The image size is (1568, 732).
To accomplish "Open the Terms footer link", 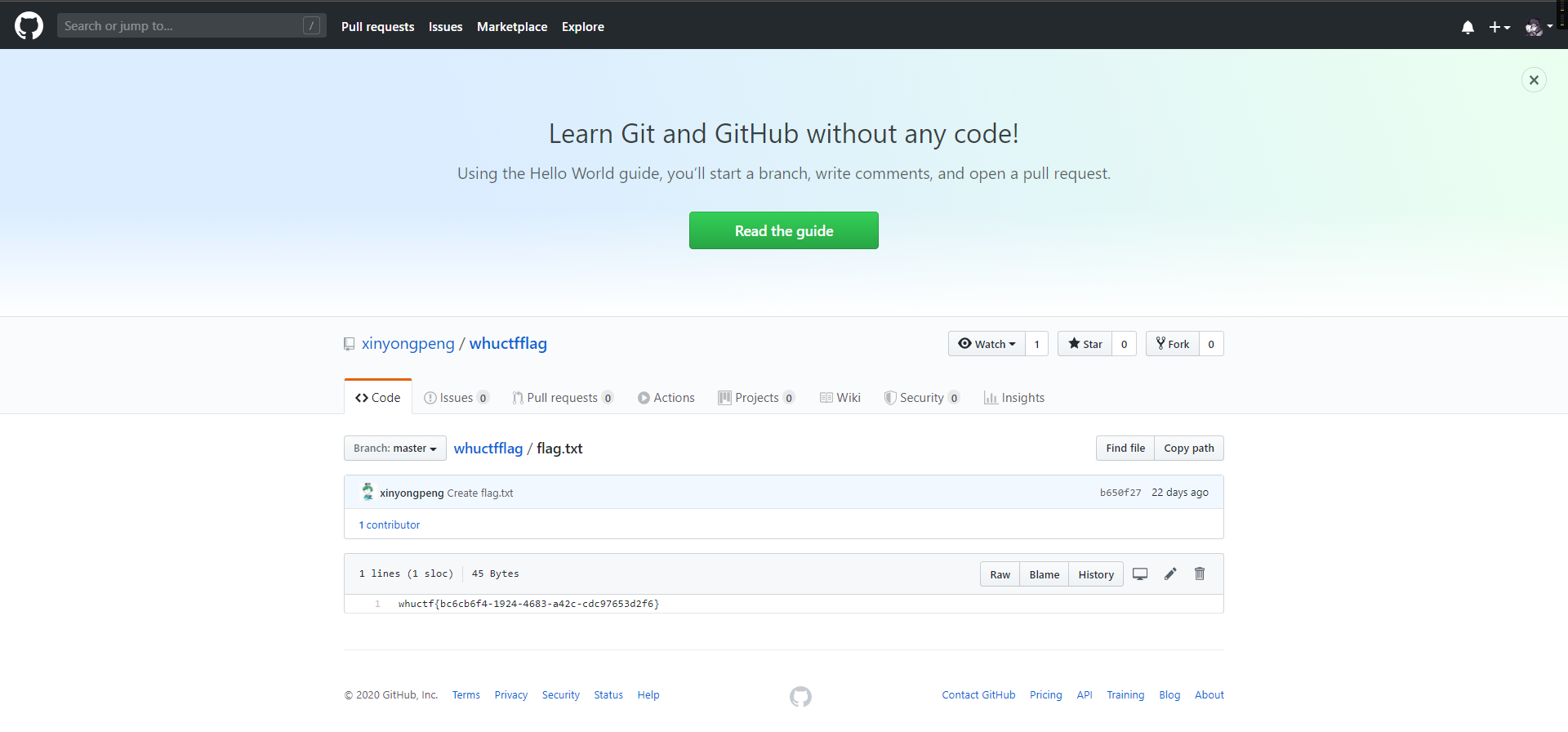I will [x=466, y=695].
